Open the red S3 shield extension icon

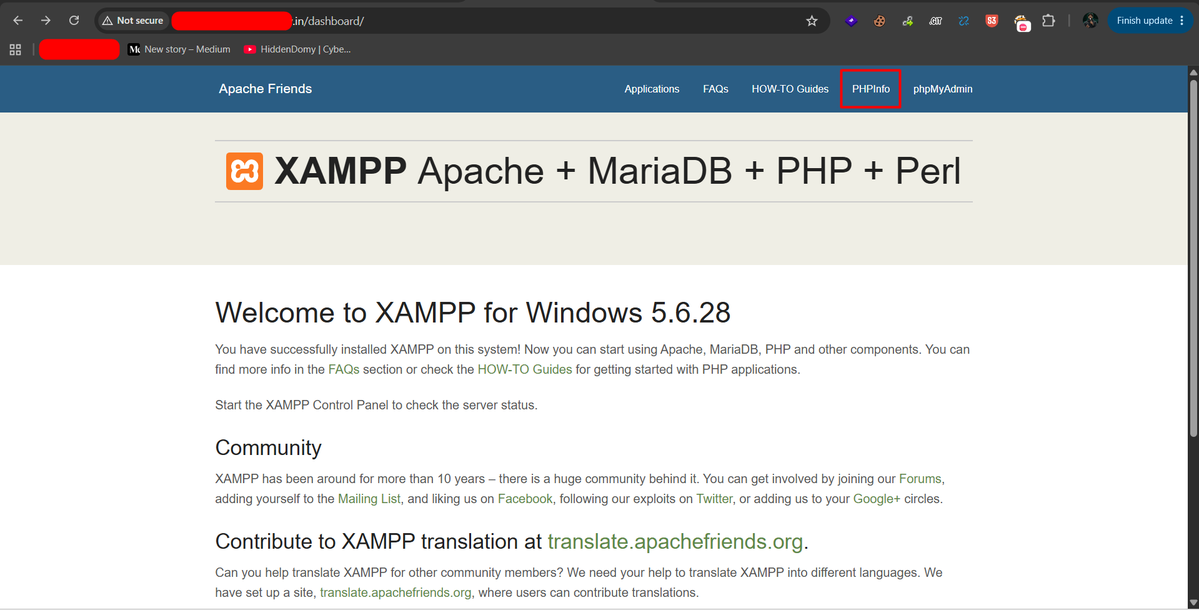992,21
